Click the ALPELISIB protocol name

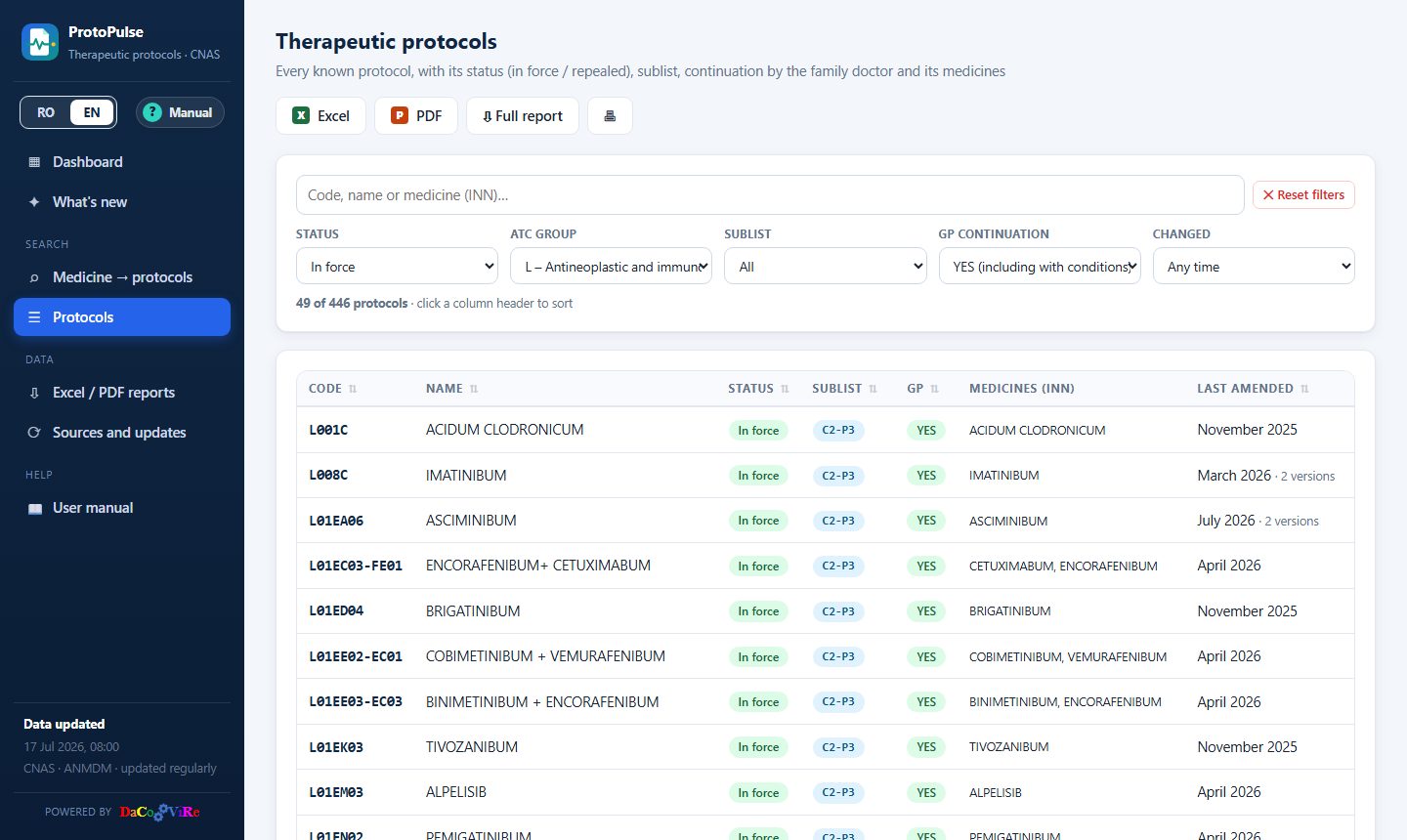pyautogui.click(x=456, y=792)
